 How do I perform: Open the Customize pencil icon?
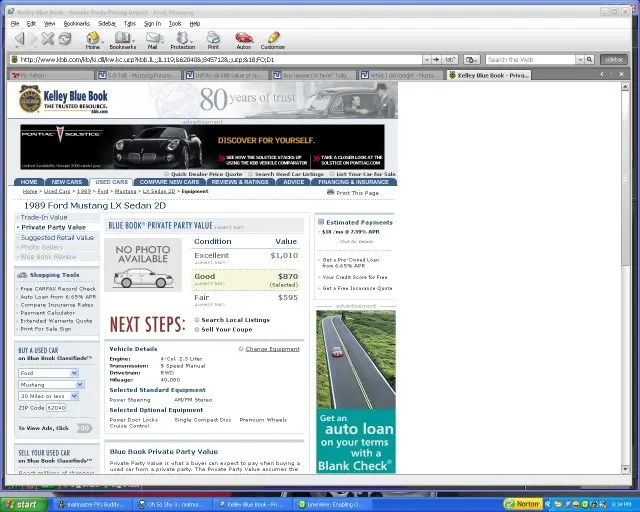(273, 40)
